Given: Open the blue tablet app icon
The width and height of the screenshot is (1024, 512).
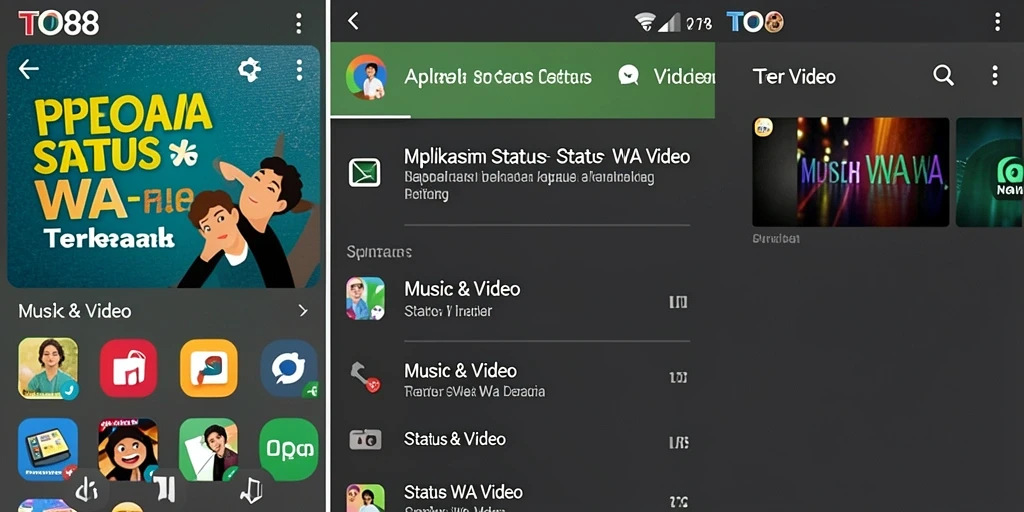Looking at the screenshot, I should [48, 449].
